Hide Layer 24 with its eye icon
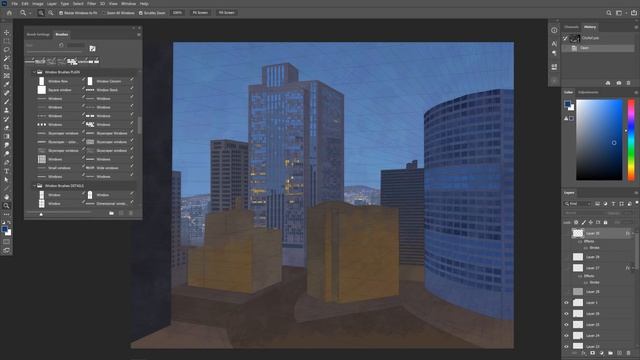Image resolution: width=640 pixels, height=360 pixels. click(566, 336)
